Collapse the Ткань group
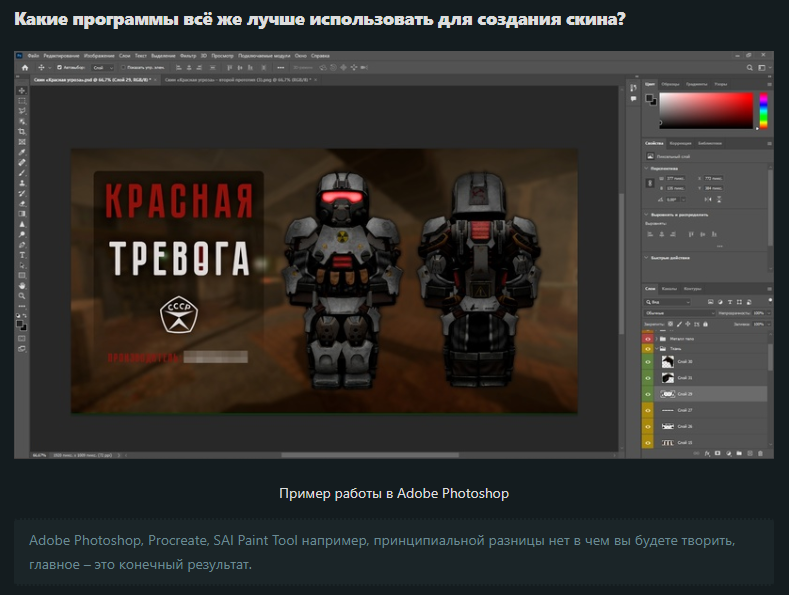The image size is (789, 595). click(x=657, y=348)
